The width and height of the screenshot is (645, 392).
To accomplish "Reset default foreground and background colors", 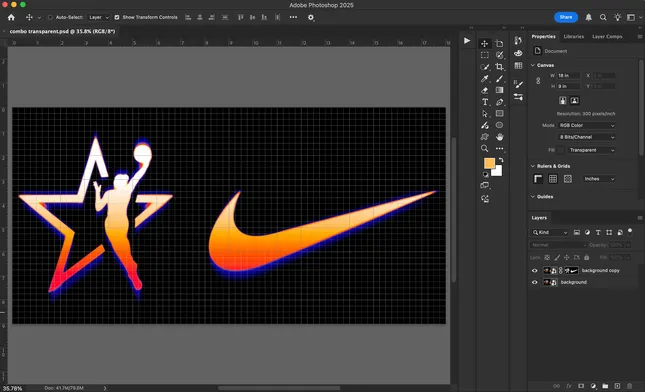I will (x=485, y=174).
